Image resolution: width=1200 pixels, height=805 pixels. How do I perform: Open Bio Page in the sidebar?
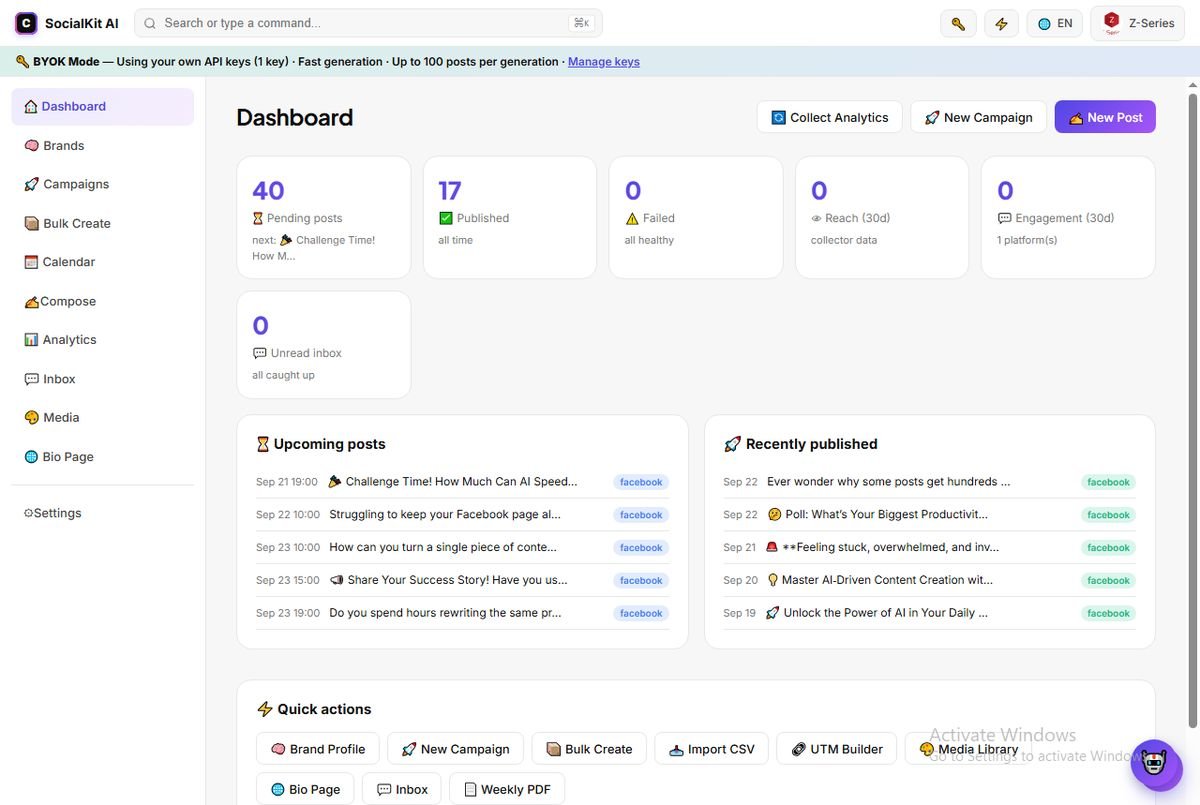(x=102, y=457)
